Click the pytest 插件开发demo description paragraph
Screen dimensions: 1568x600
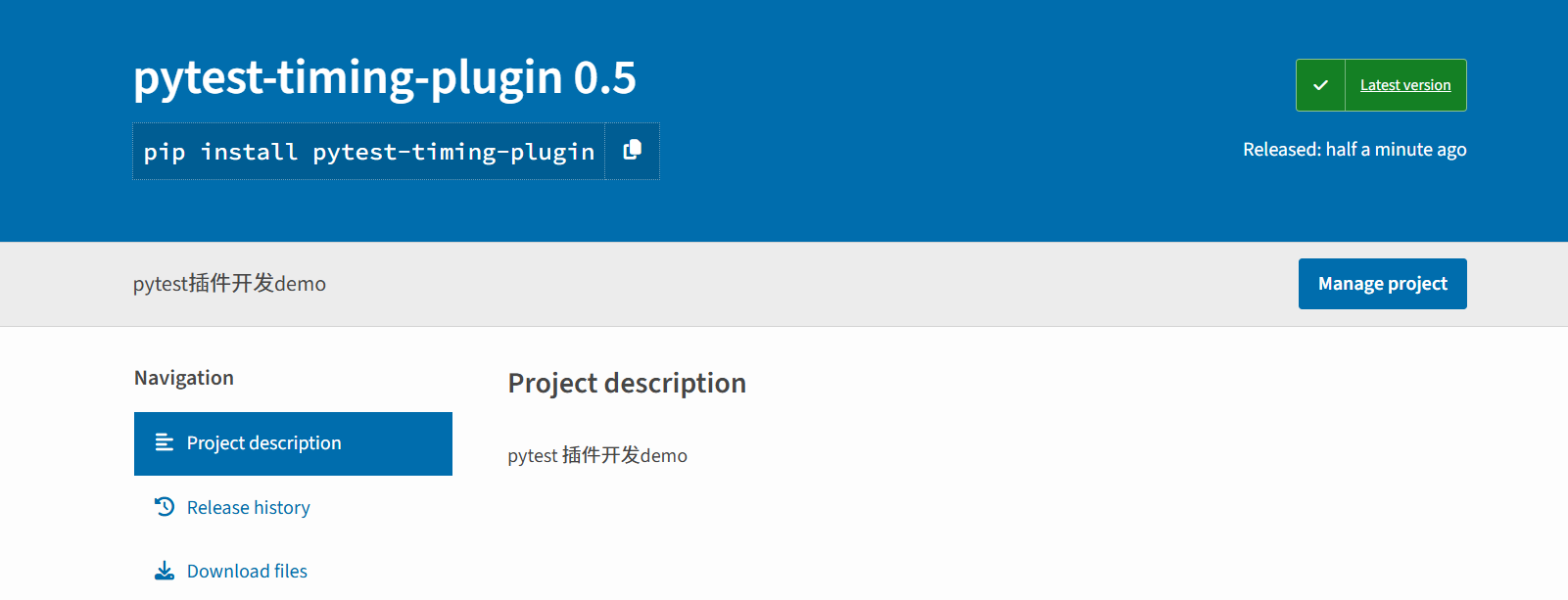(x=597, y=455)
